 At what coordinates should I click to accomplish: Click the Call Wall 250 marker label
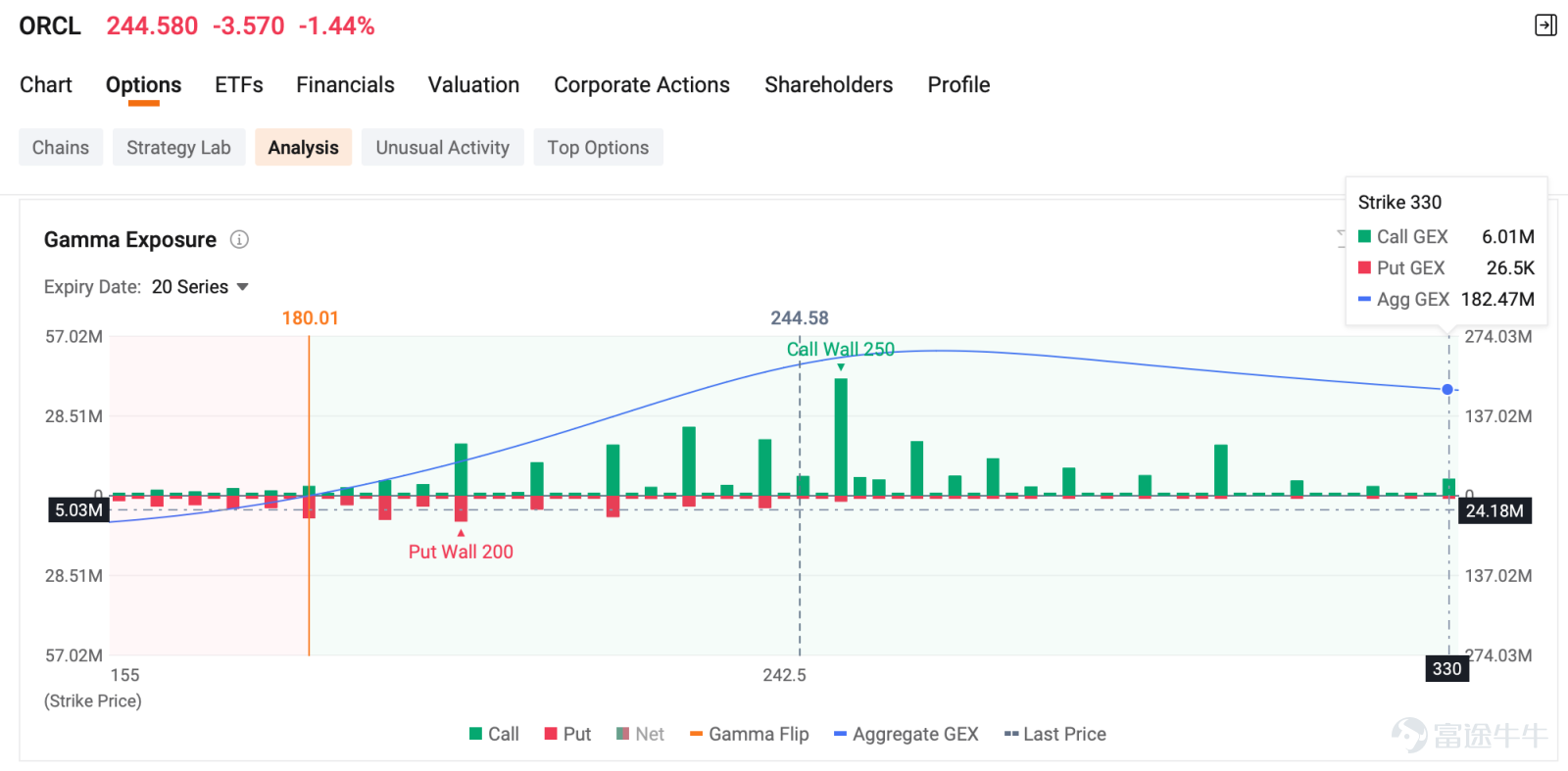click(841, 350)
